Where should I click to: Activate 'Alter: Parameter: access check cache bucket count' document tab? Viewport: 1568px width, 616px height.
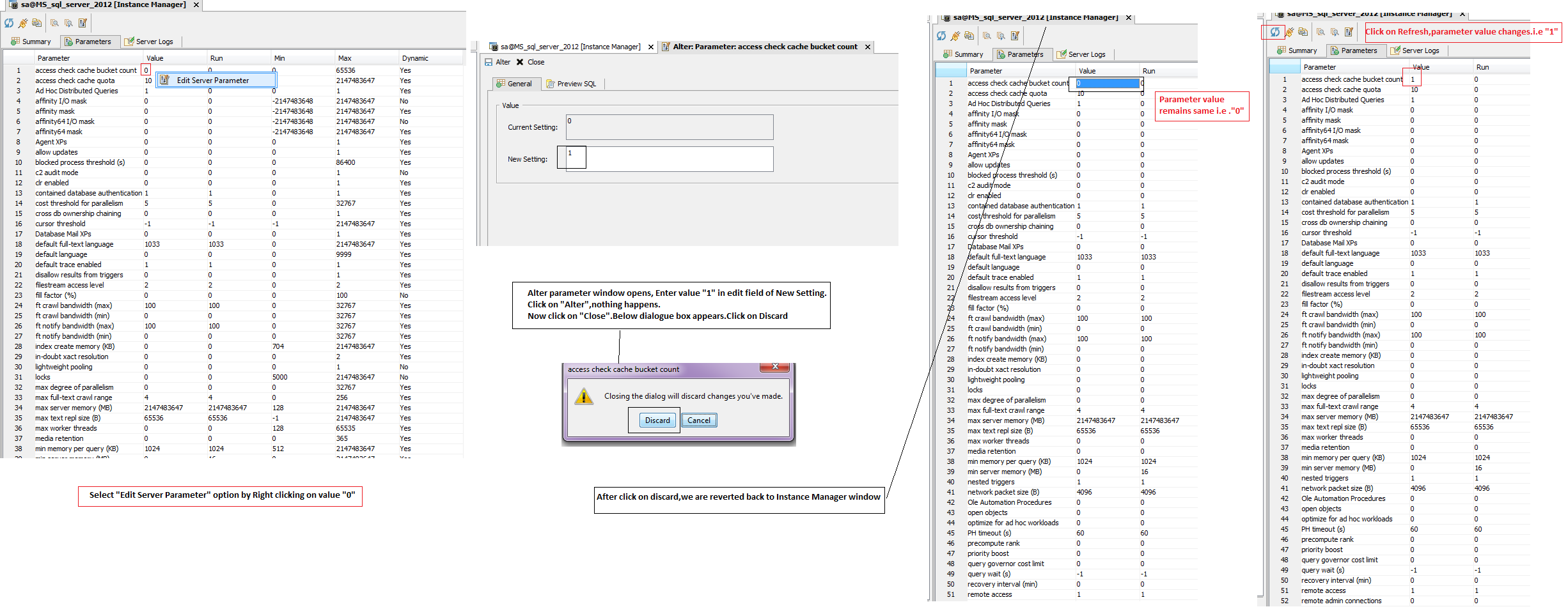(x=765, y=47)
